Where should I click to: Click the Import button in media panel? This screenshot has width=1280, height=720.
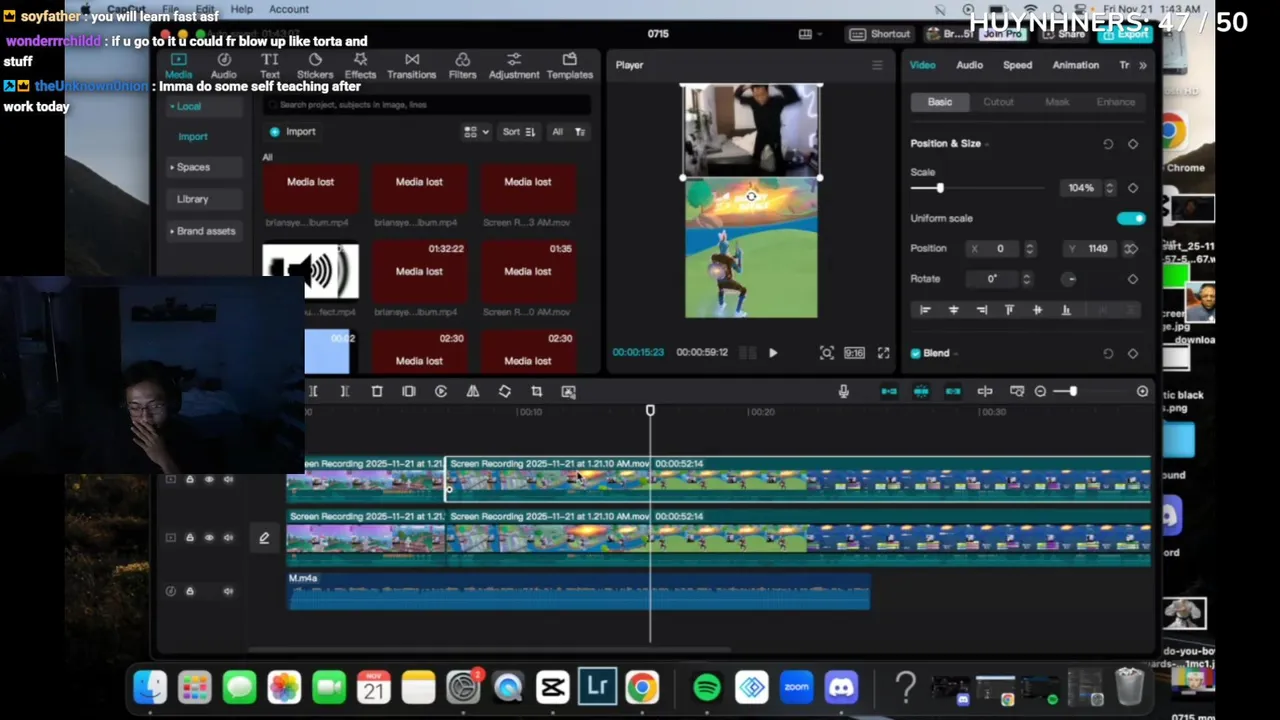(292, 132)
